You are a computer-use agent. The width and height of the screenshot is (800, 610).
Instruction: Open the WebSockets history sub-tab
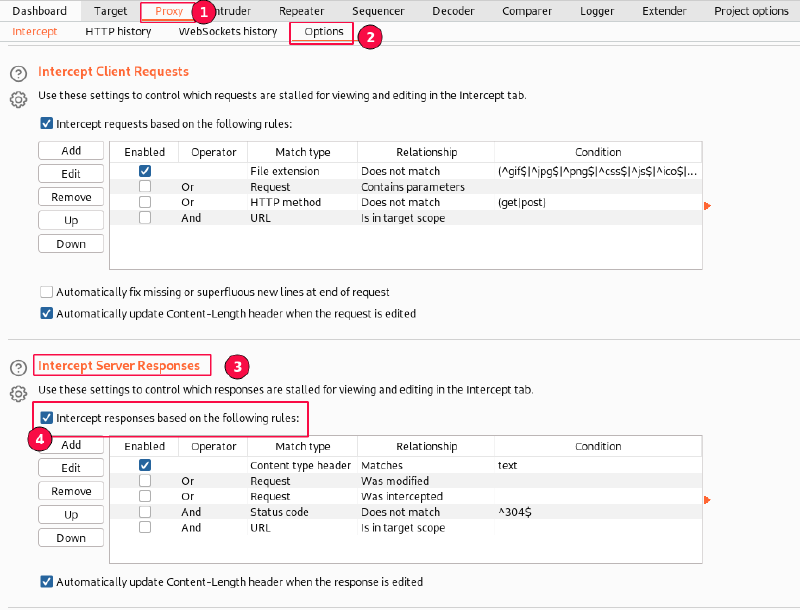click(x=227, y=32)
